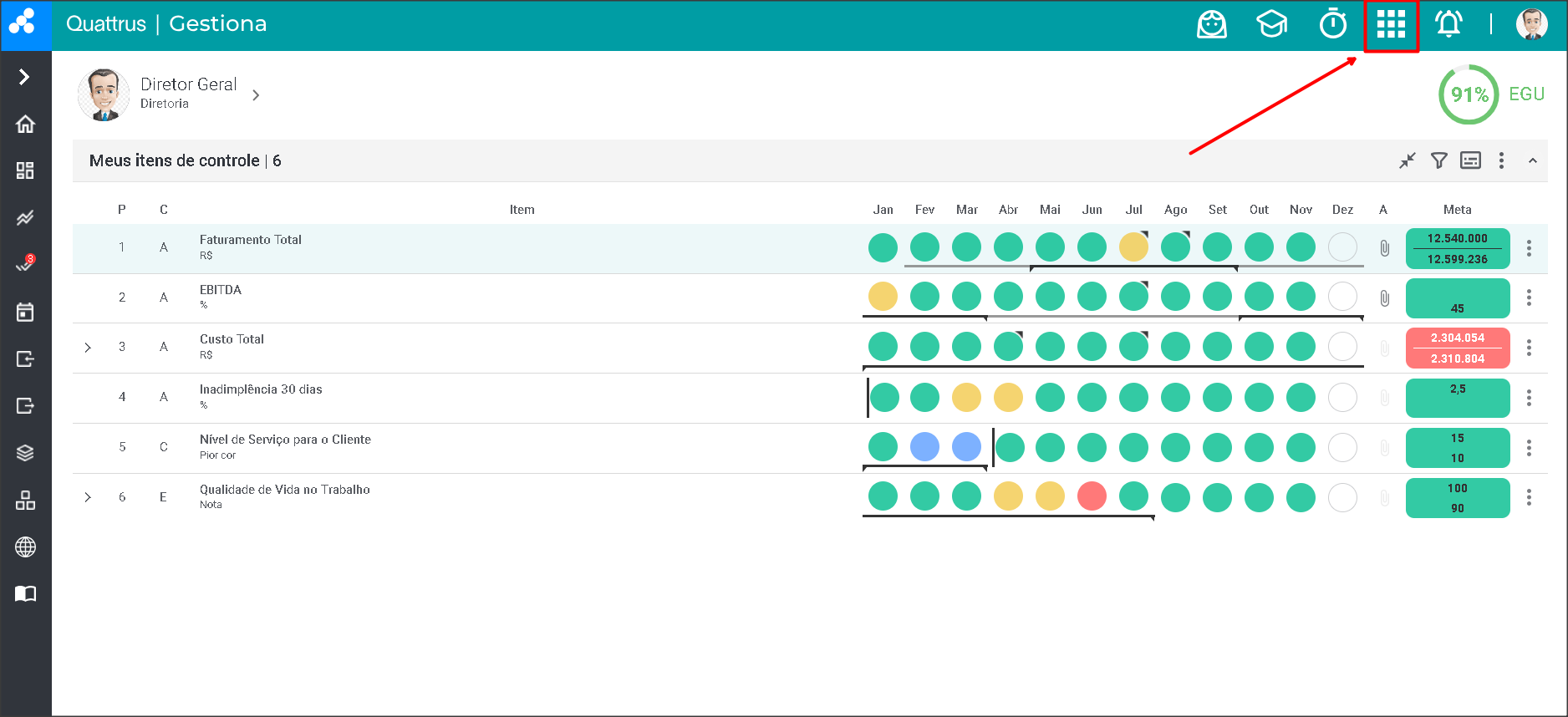Go to Home in the sidebar
Viewport: 1568px width, 717px height.
tap(25, 124)
